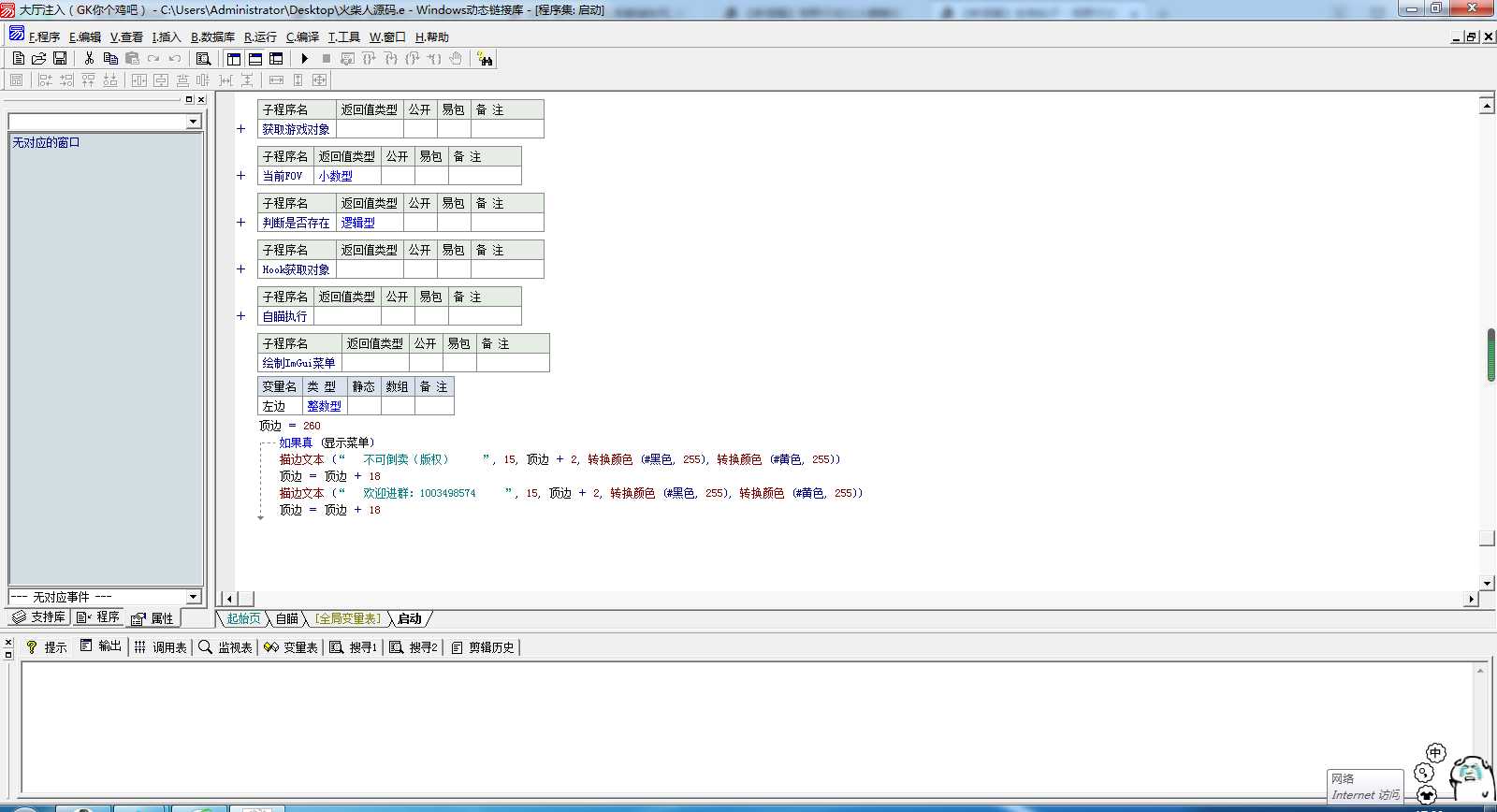Click the align-left form layout icon
Viewport: 1497px width, 812px height.
[45, 80]
